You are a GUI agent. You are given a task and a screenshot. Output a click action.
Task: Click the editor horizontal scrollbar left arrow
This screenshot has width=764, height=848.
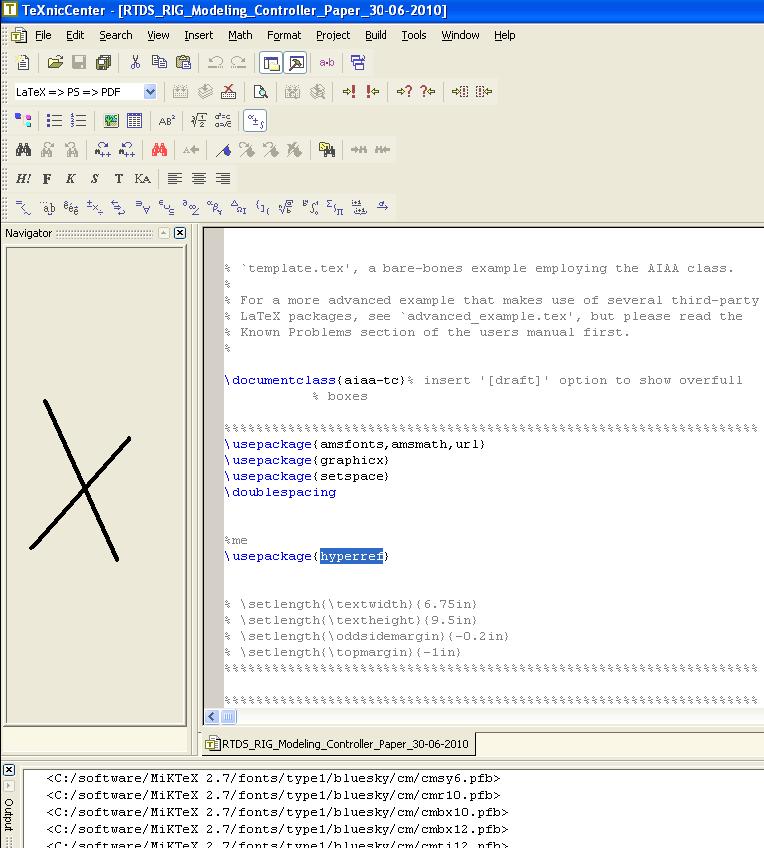pyautogui.click(x=212, y=717)
